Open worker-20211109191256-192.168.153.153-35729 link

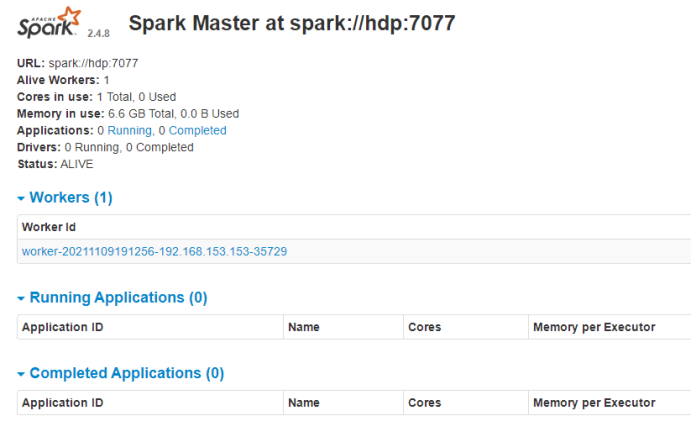click(154, 252)
